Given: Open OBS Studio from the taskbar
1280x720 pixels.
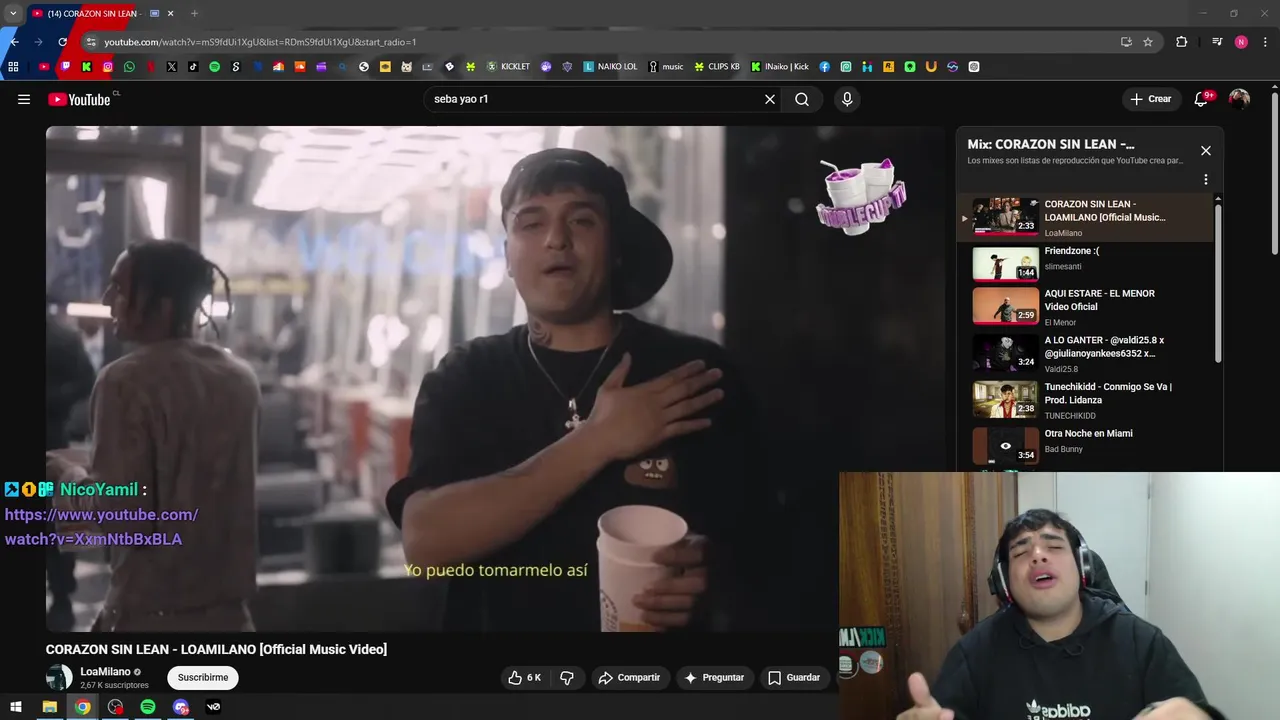Looking at the screenshot, I should point(115,707).
